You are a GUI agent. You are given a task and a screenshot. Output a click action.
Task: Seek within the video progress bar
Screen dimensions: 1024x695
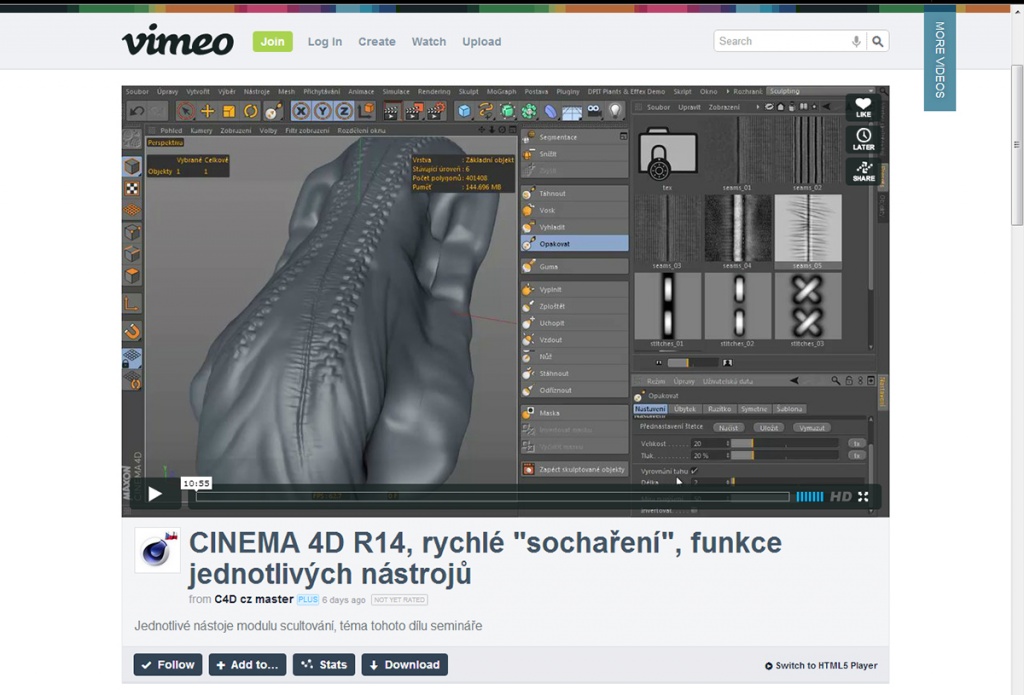[492, 497]
